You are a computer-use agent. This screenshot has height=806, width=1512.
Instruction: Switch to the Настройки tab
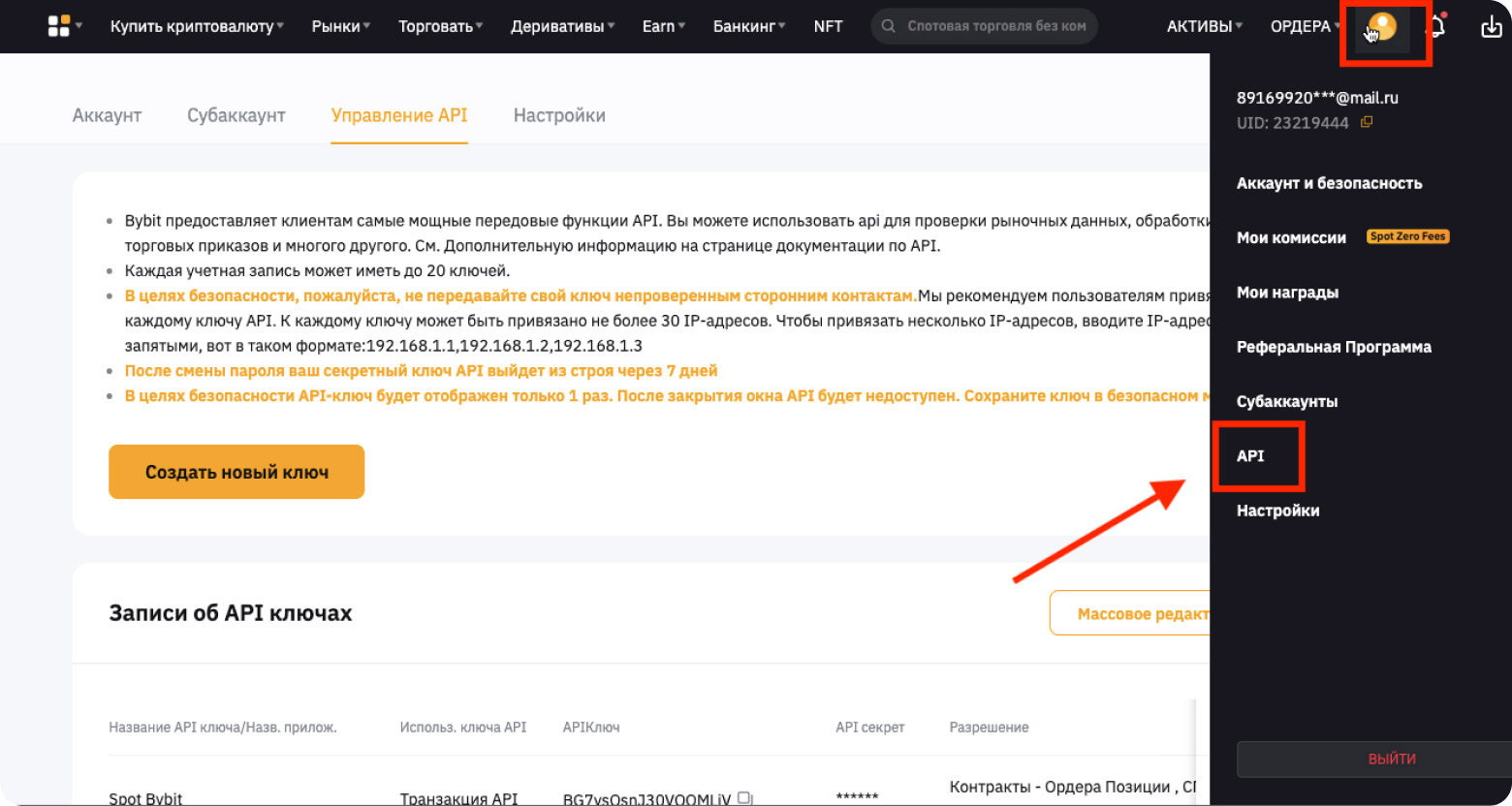pos(559,115)
